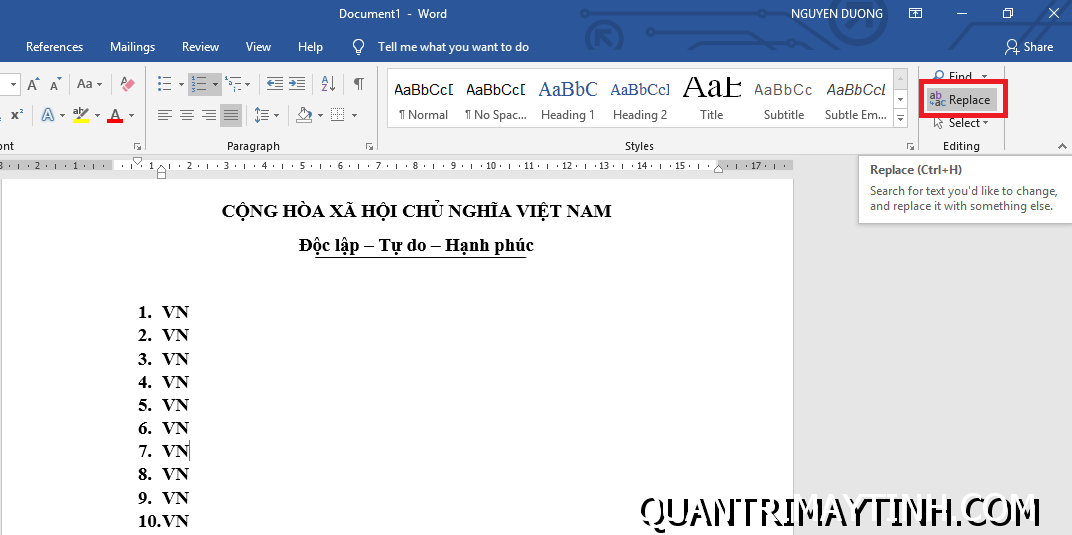Switch to the References tab

(x=55, y=46)
